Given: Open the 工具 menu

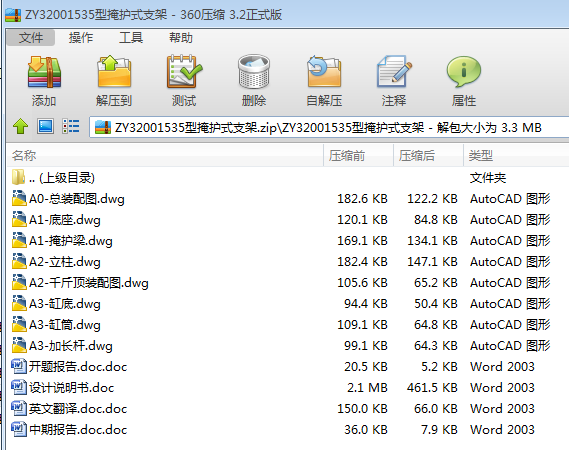Looking at the screenshot, I should click(x=131, y=38).
